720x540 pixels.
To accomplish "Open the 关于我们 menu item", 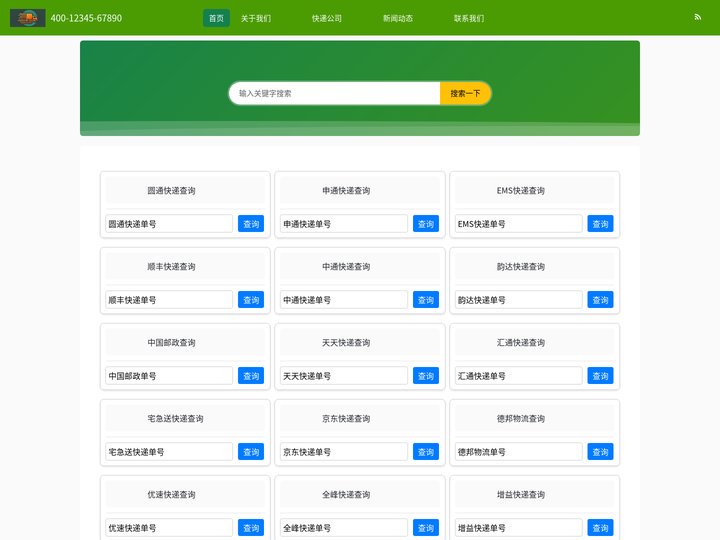I will 256,18.
